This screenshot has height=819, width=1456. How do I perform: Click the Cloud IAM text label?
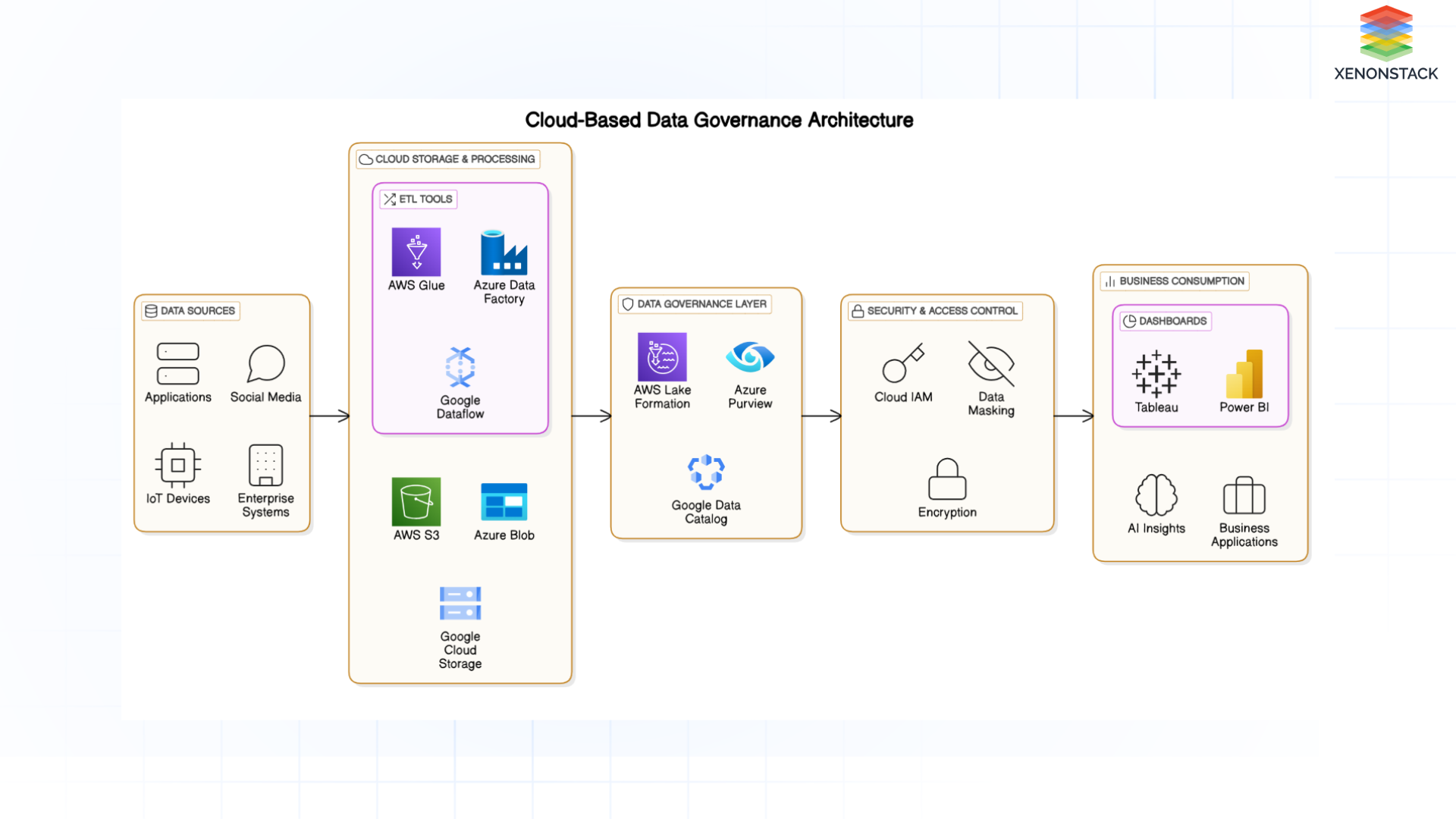tap(902, 397)
